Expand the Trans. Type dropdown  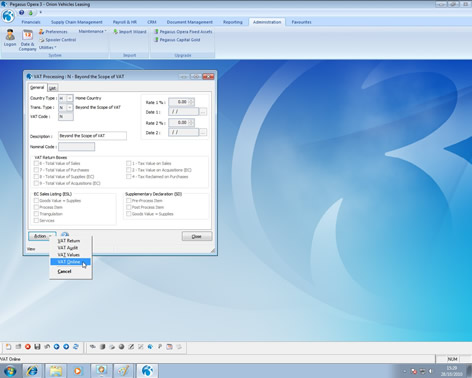(x=70, y=108)
